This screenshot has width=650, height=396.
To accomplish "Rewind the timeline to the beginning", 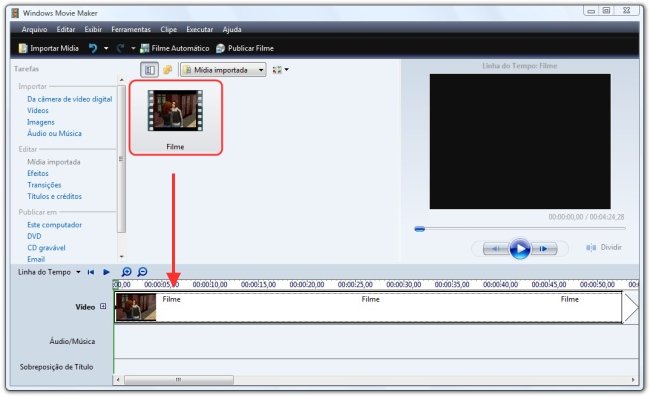I will (91, 272).
